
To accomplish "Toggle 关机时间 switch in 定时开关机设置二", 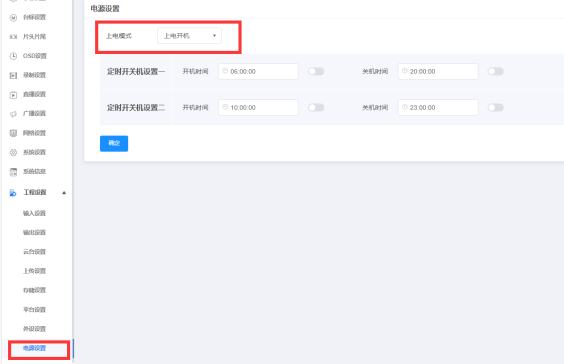I will [495, 108].
